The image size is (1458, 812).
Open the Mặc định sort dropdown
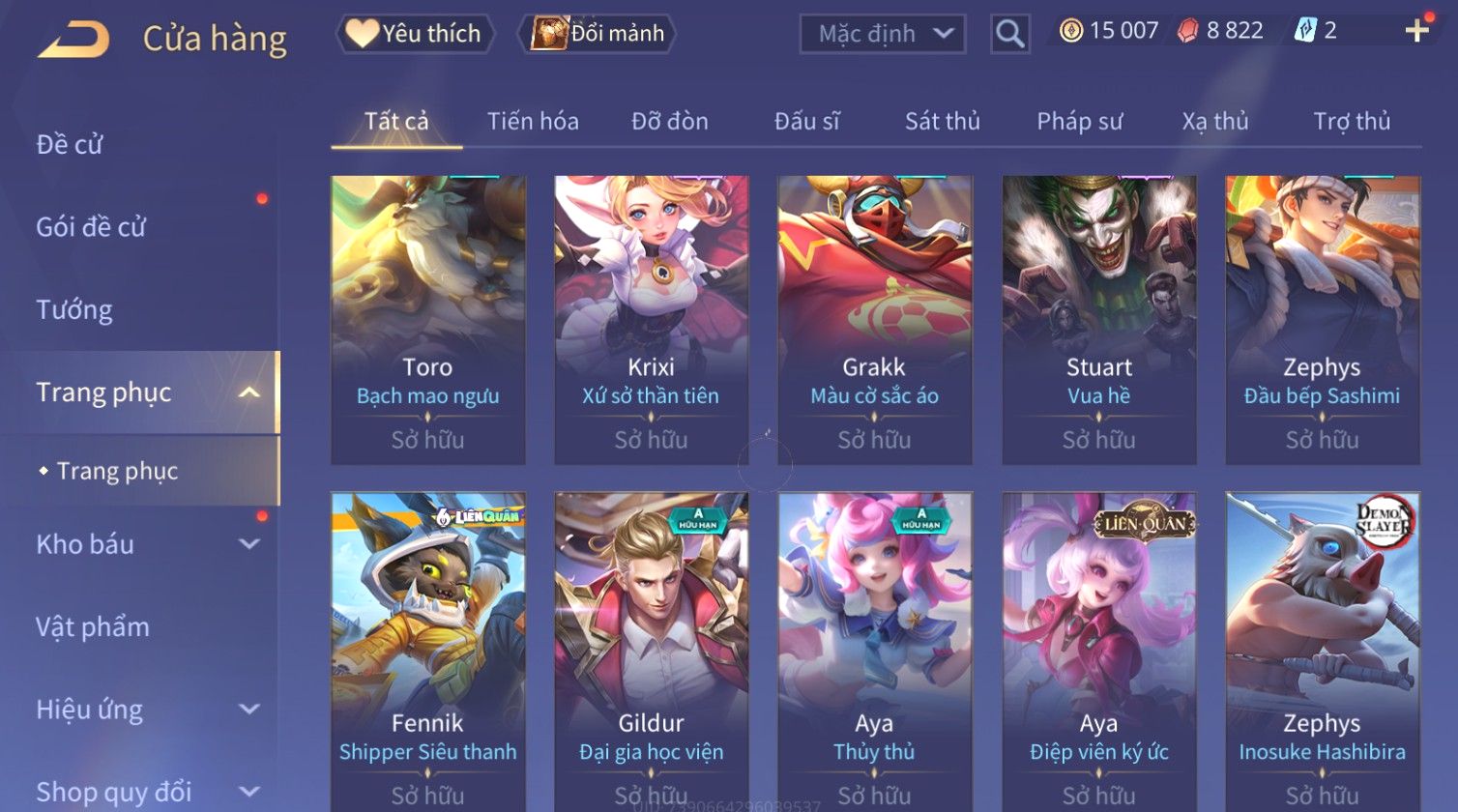pos(883,34)
